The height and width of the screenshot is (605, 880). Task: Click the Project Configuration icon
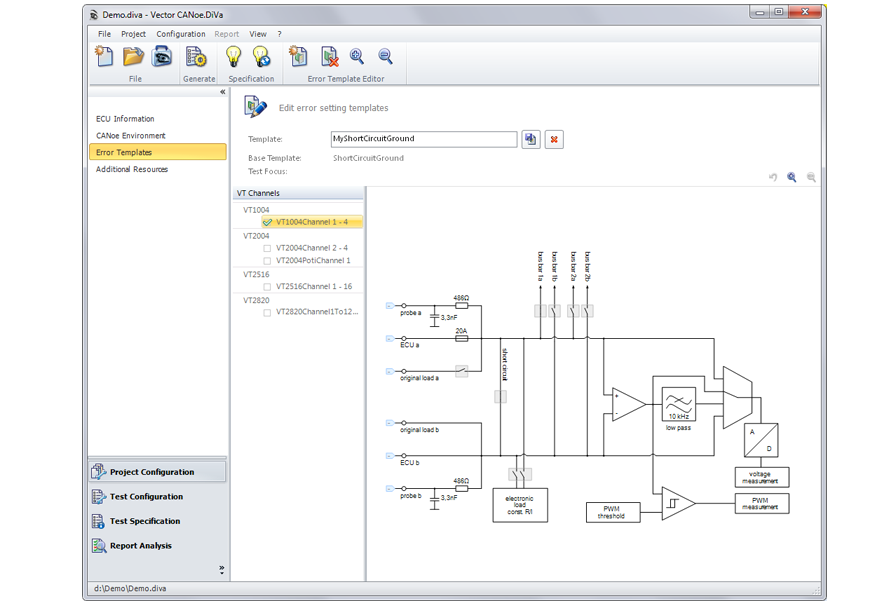coord(99,471)
